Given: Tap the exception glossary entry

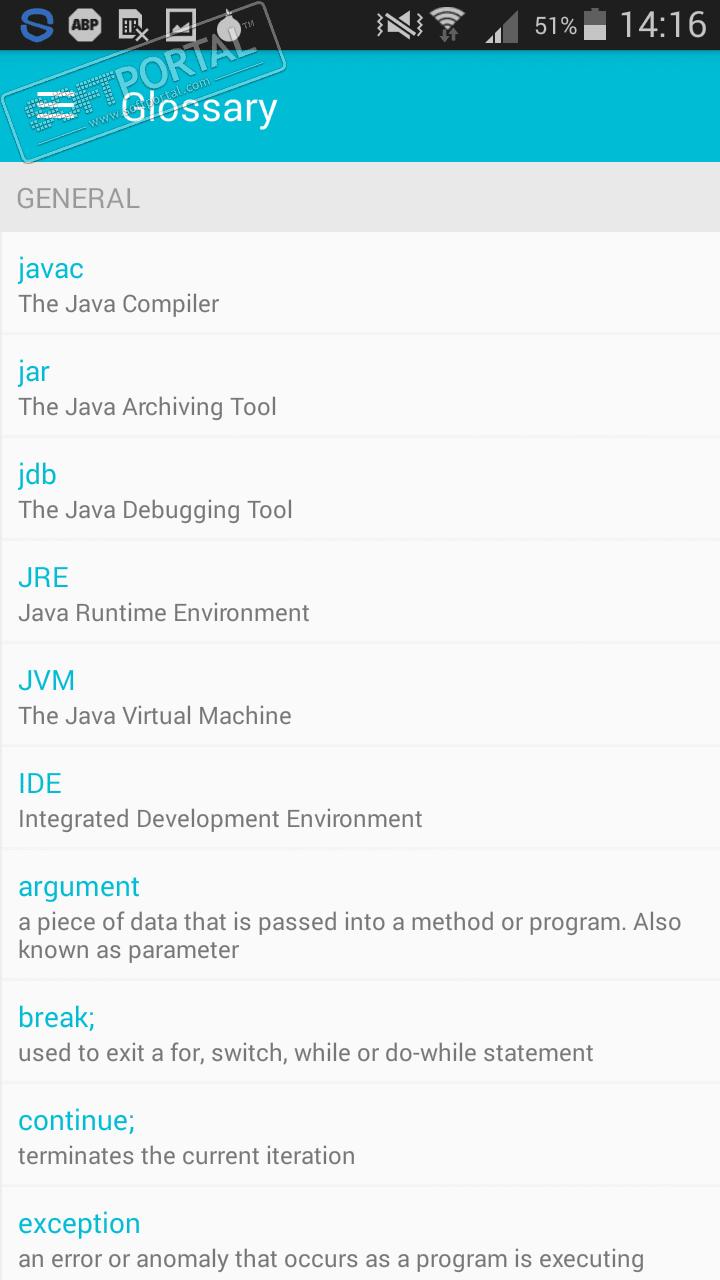Looking at the screenshot, I should click(360, 1238).
